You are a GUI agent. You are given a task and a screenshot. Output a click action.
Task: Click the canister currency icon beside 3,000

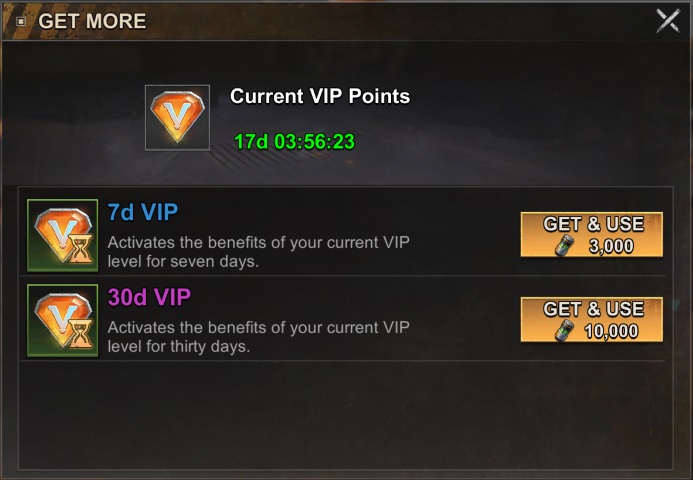[564, 246]
